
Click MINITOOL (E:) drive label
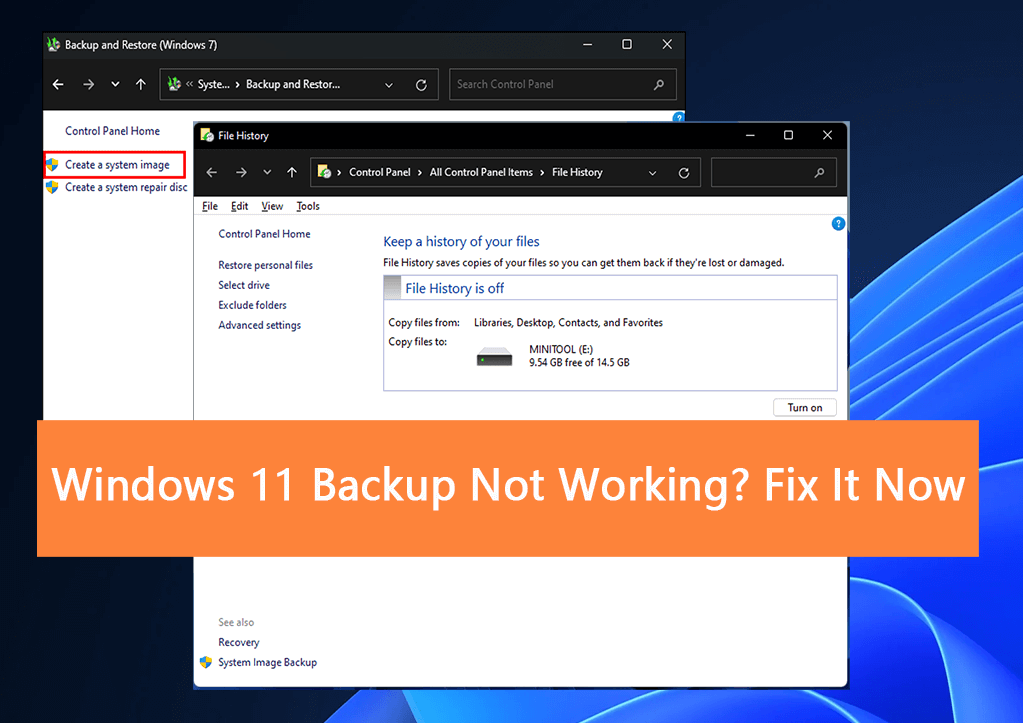click(561, 349)
